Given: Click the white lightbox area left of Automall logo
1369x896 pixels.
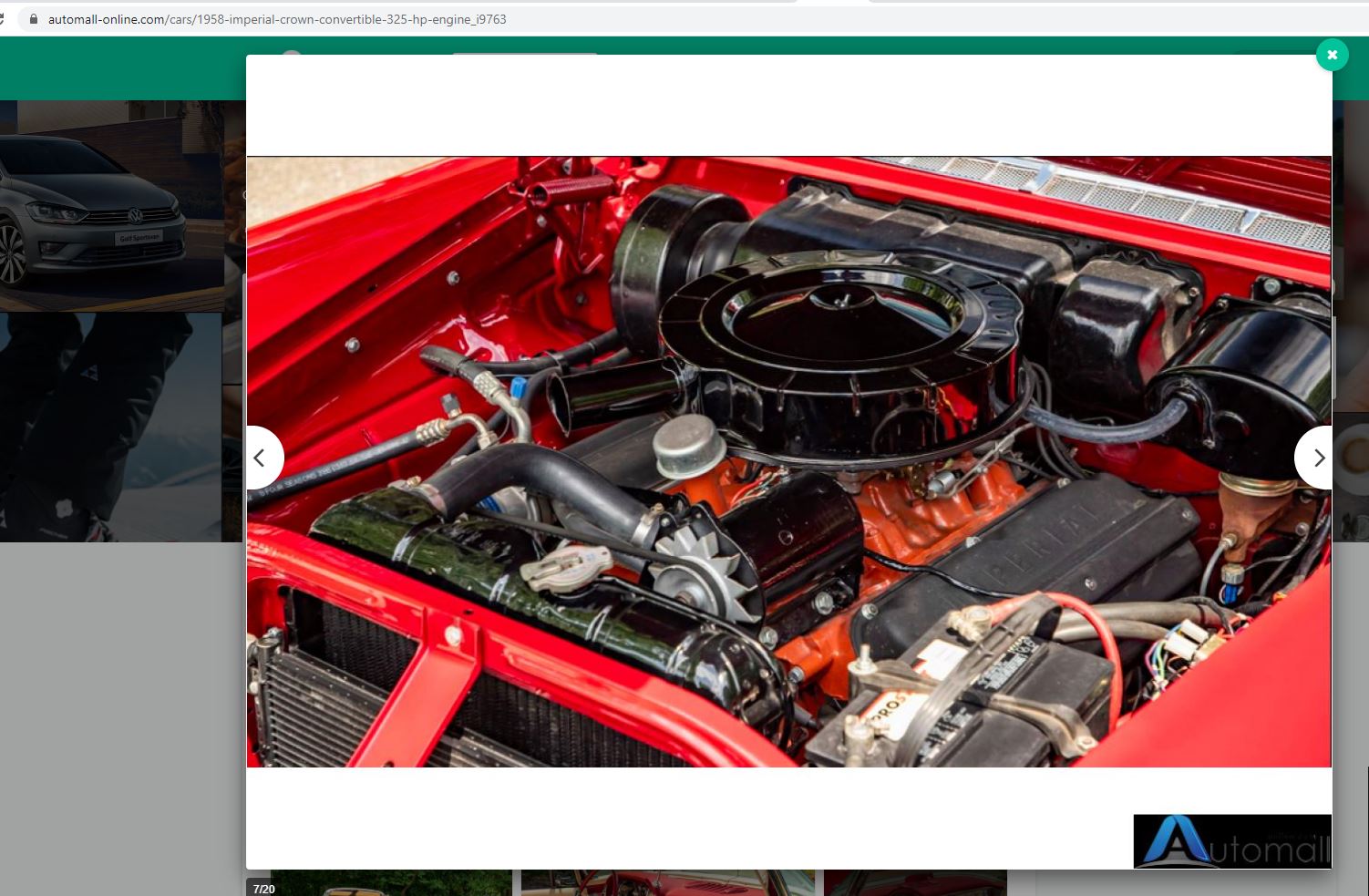Looking at the screenshot, I should (x=684, y=820).
